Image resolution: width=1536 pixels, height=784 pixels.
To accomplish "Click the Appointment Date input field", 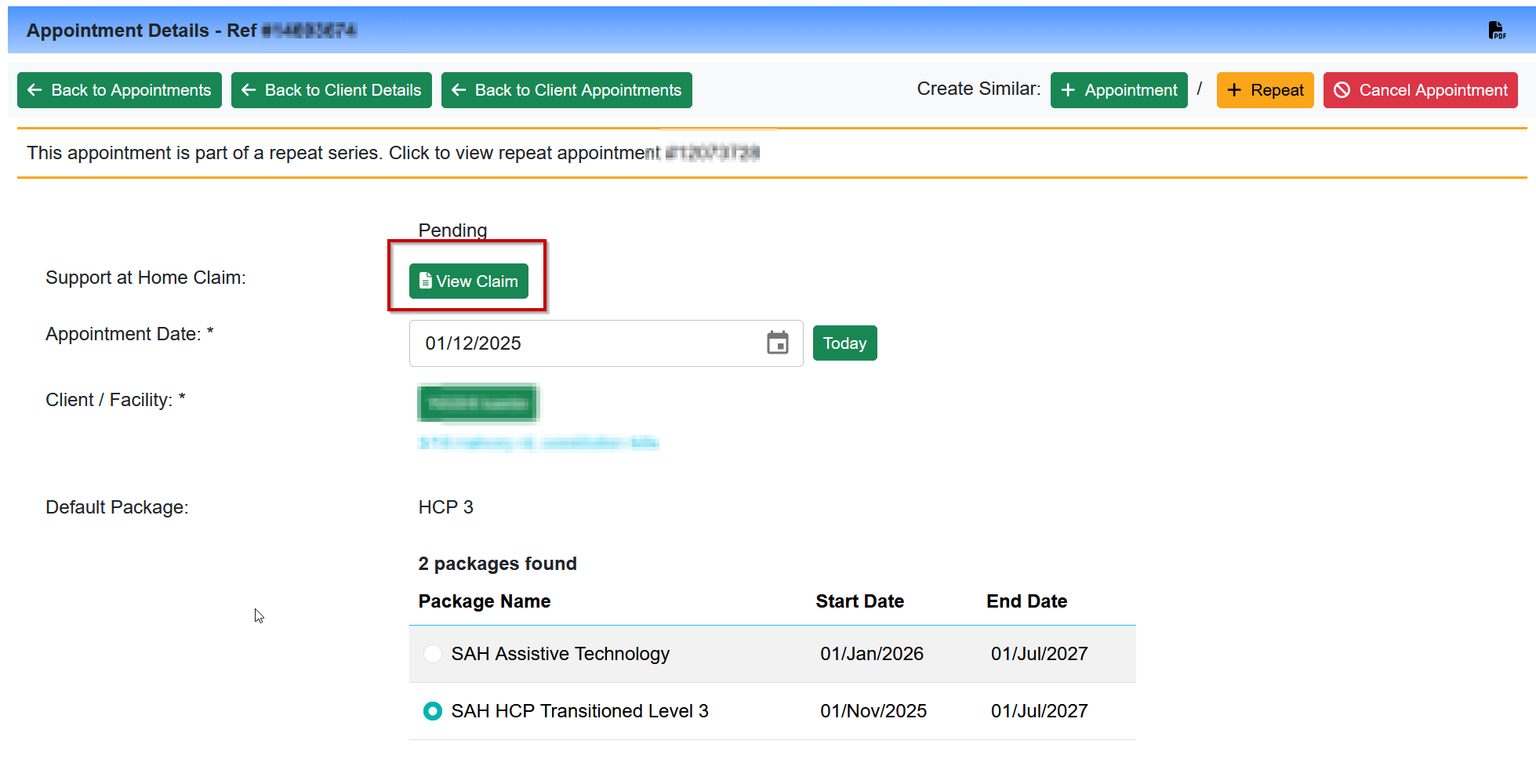I will tap(606, 343).
